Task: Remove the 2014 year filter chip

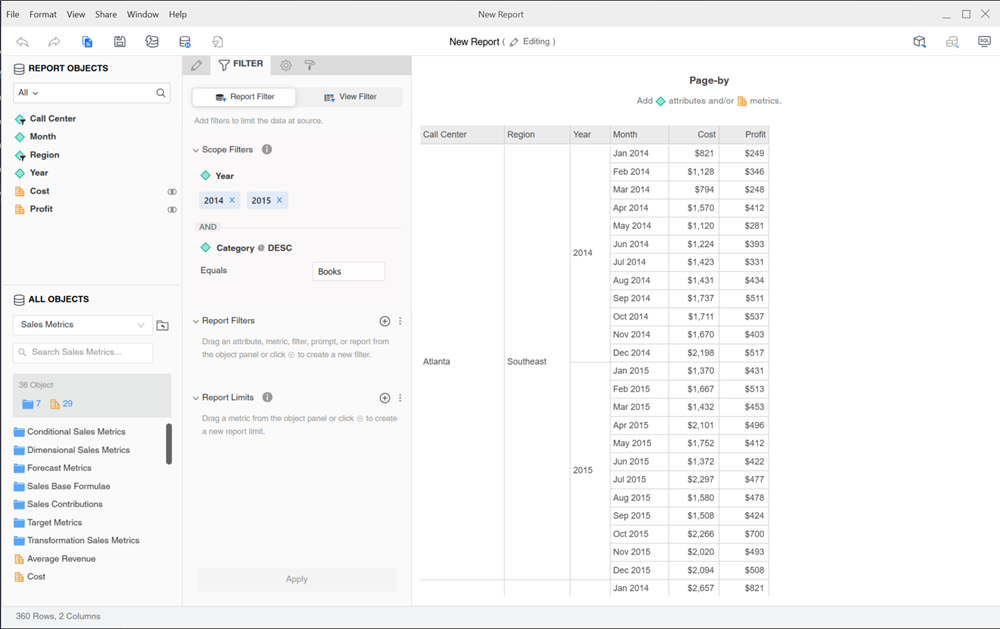Action: tap(232, 200)
